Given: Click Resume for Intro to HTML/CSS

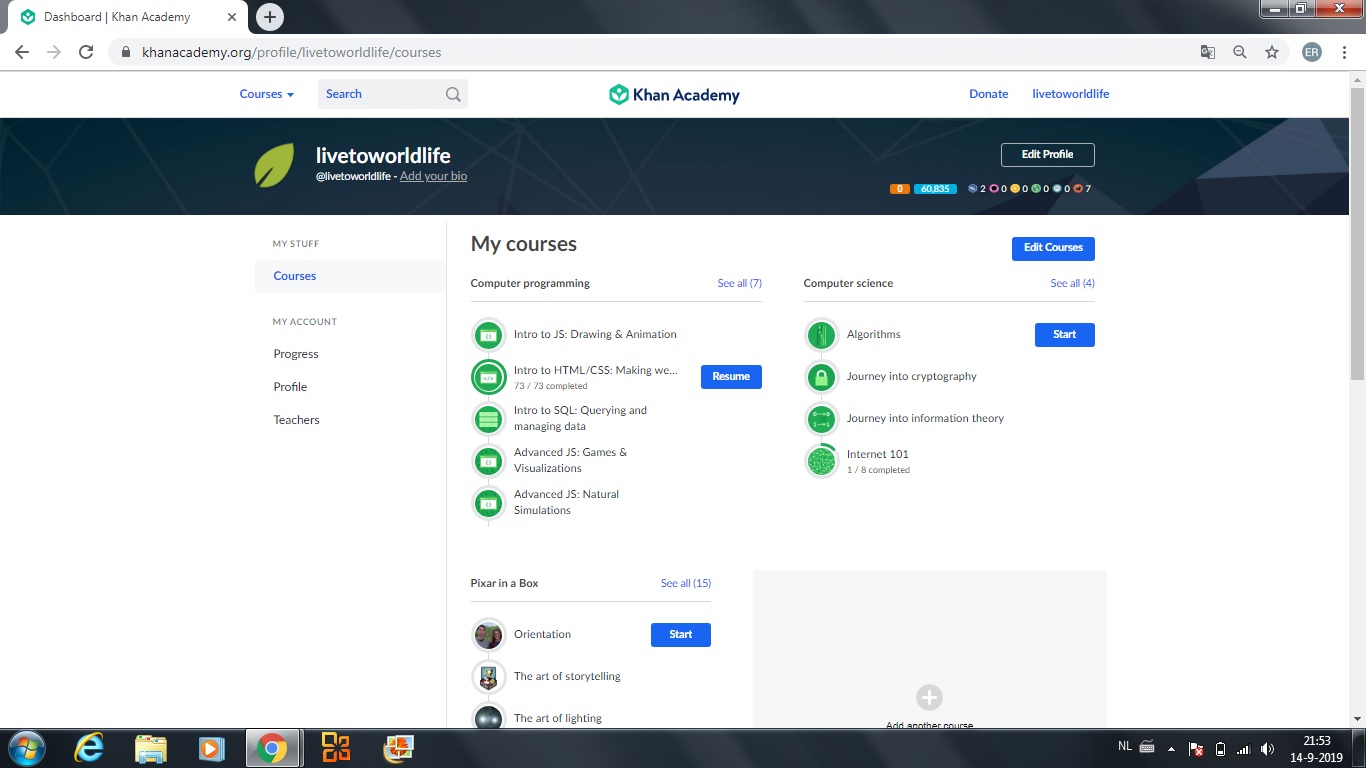Looking at the screenshot, I should 731,377.
